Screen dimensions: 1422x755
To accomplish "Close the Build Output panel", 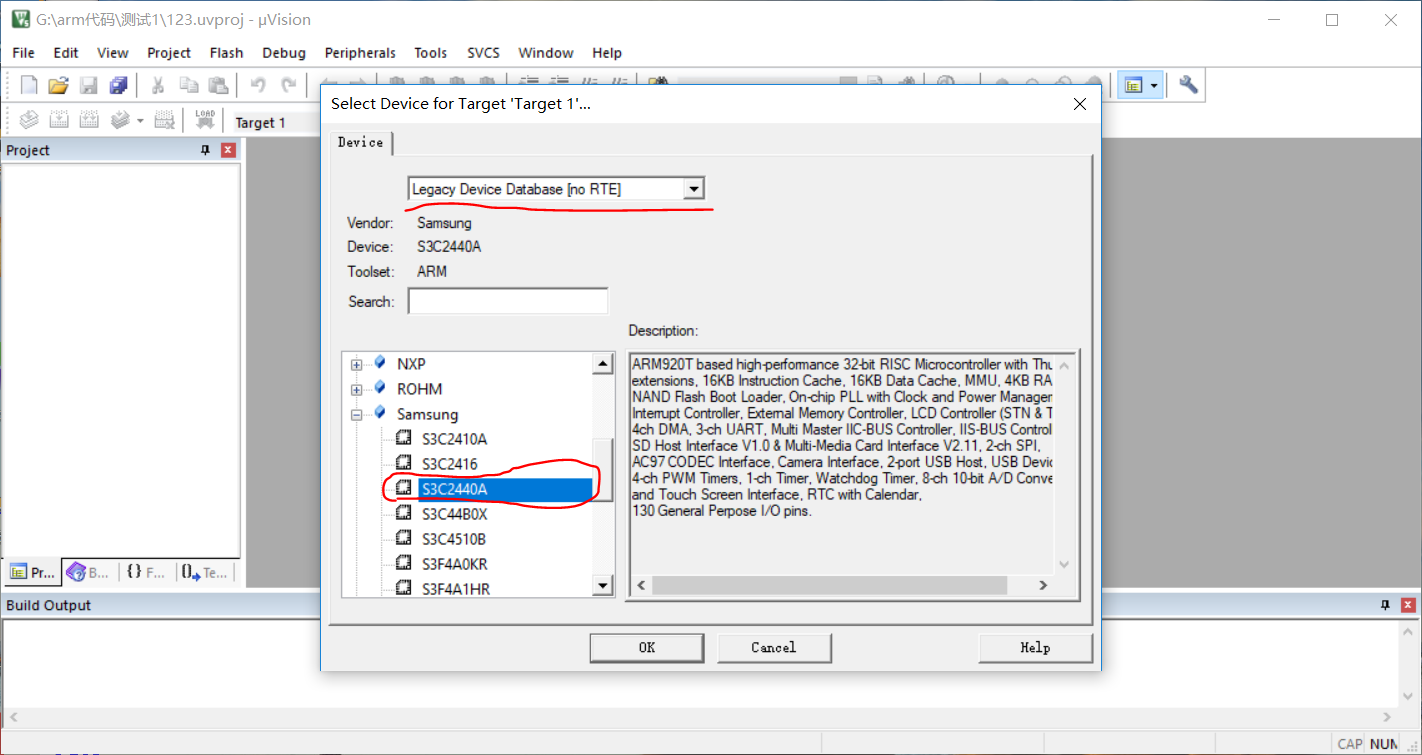I will pyautogui.click(x=1408, y=605).
